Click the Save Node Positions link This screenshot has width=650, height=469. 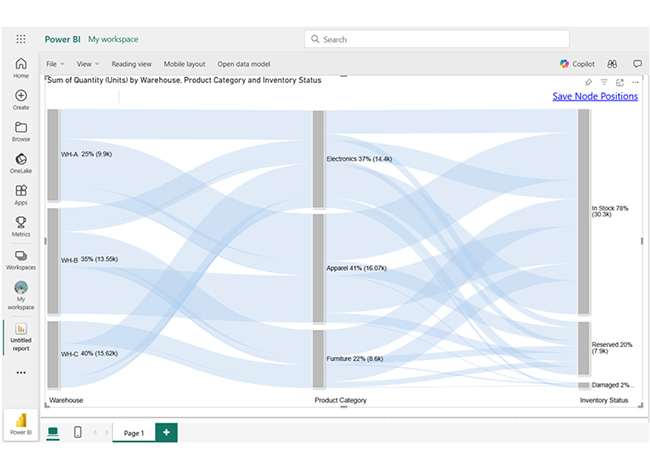594,96
